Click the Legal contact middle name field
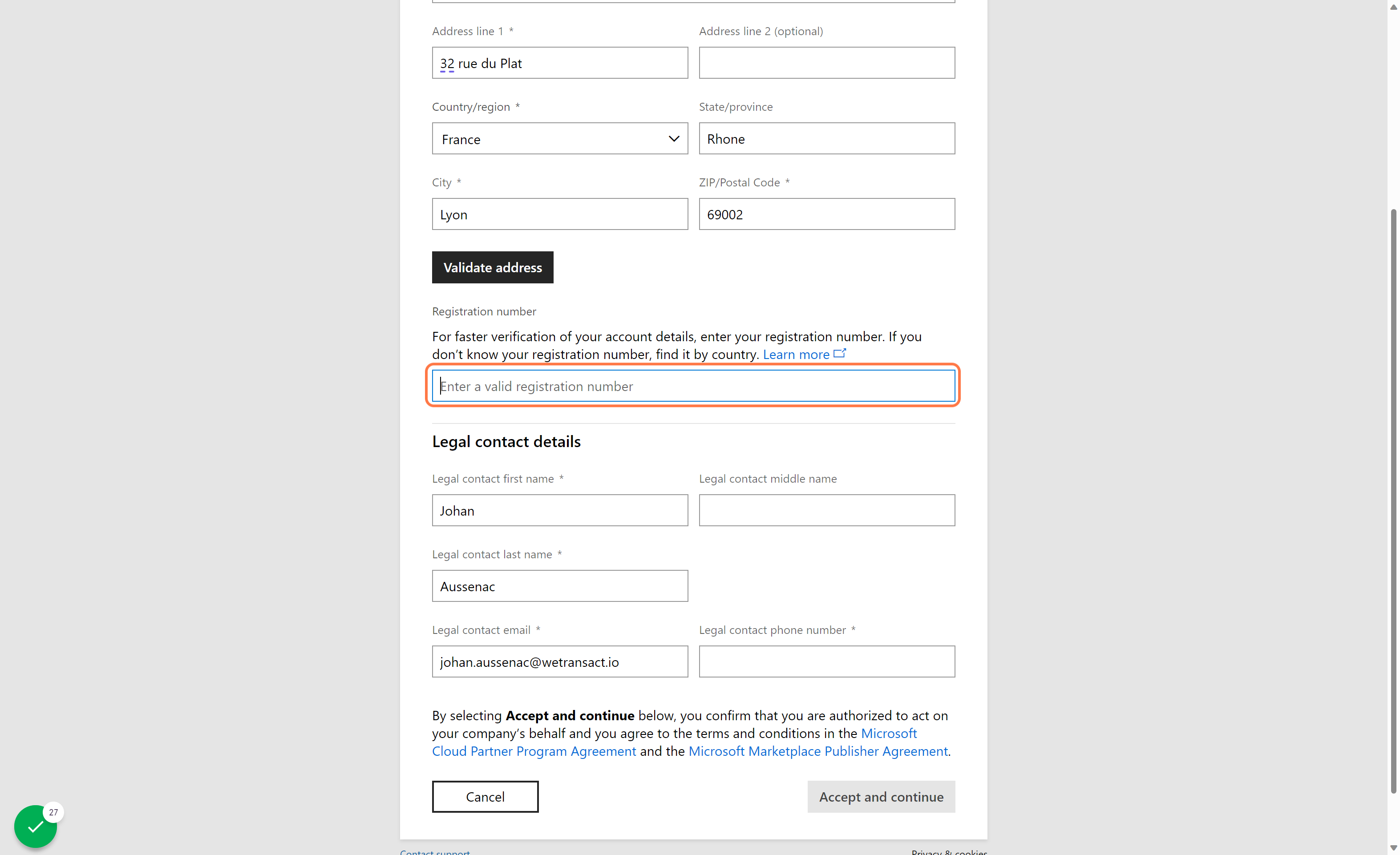 pos(827,510)
